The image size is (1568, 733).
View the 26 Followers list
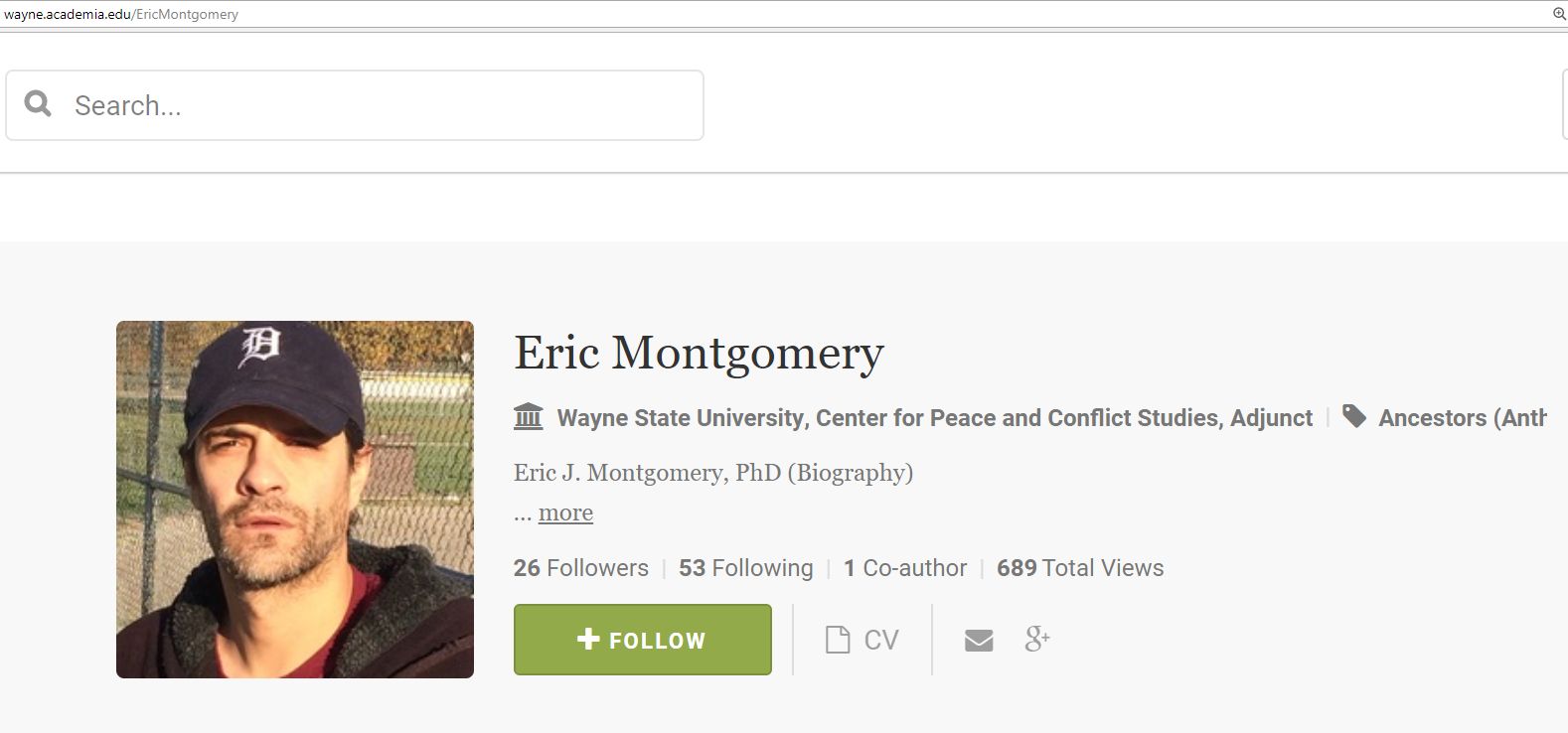[580, 567]
